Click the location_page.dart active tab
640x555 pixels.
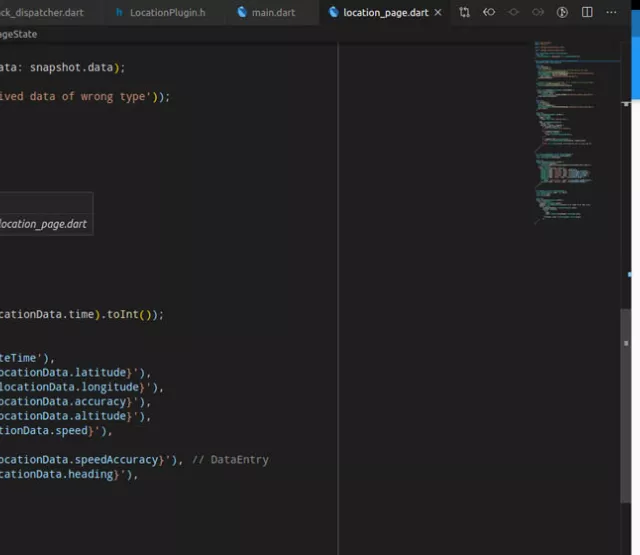pyautogui.click(x=385, y=12)
